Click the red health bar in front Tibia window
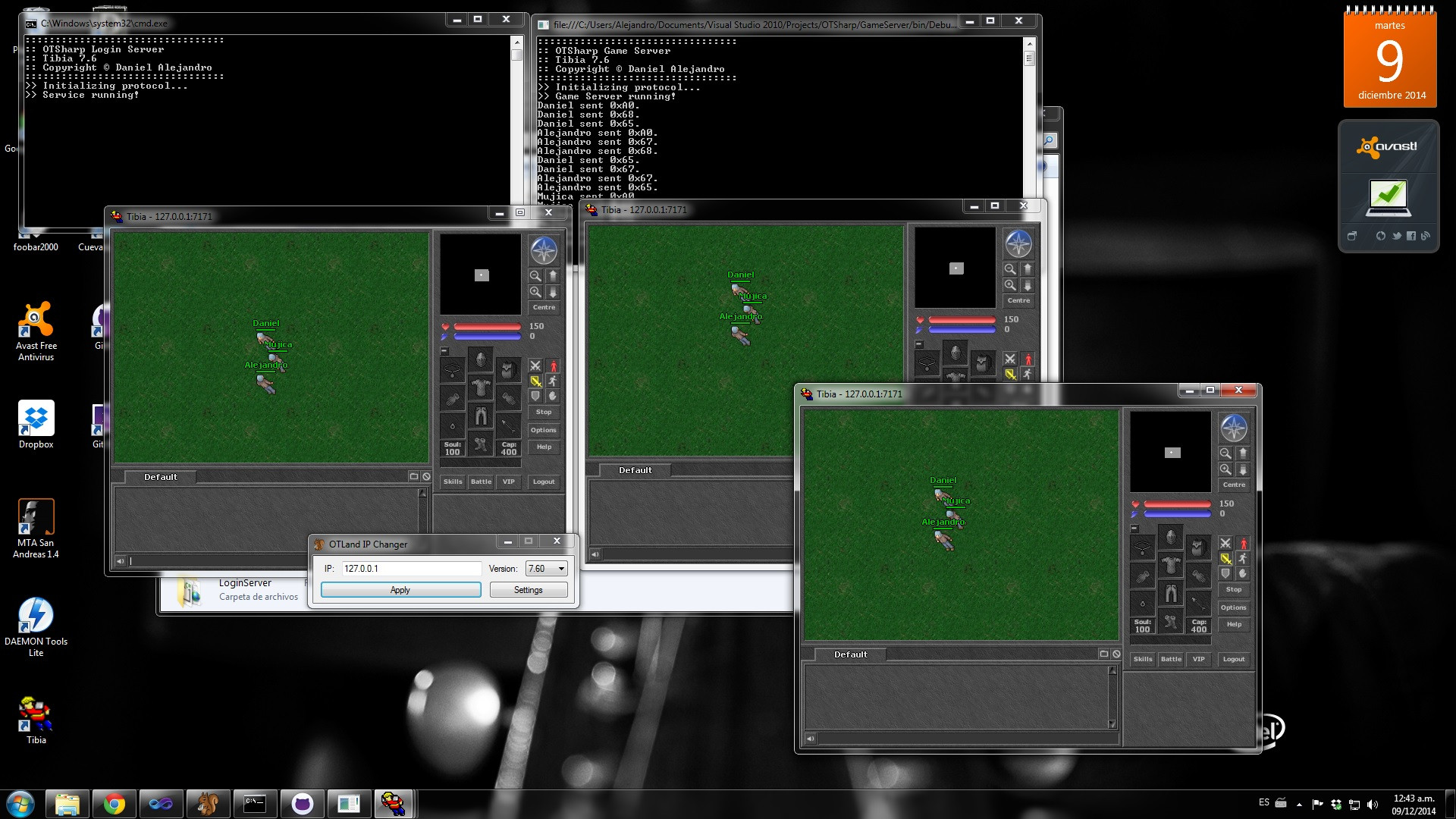 click(x=1177, y=504)
